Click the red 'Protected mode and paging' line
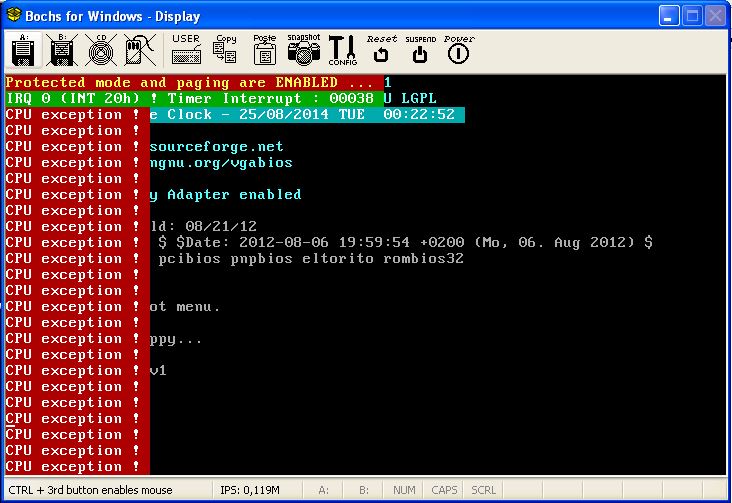 click(190, 82)
